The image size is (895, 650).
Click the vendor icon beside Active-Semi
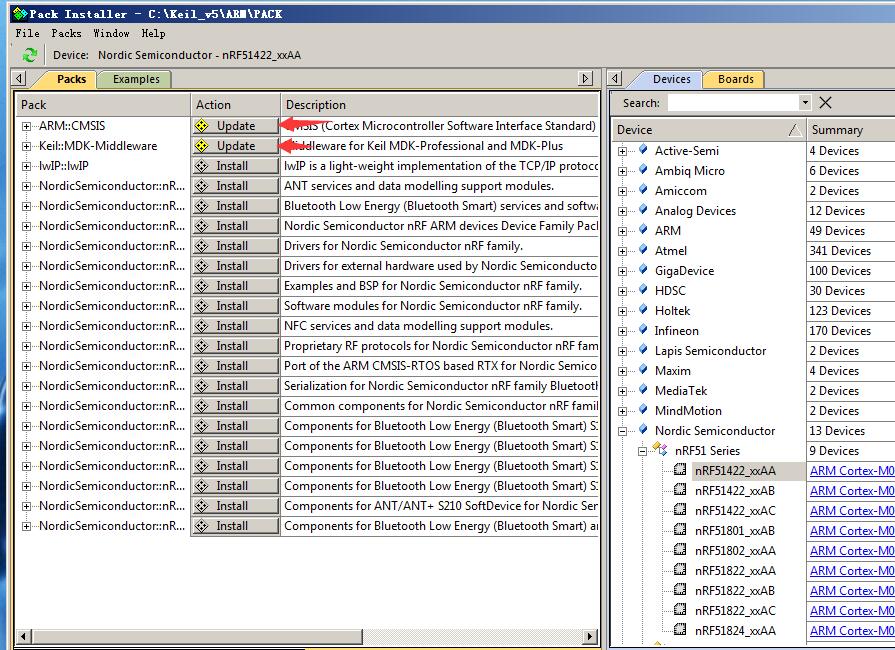click(643, 150)
